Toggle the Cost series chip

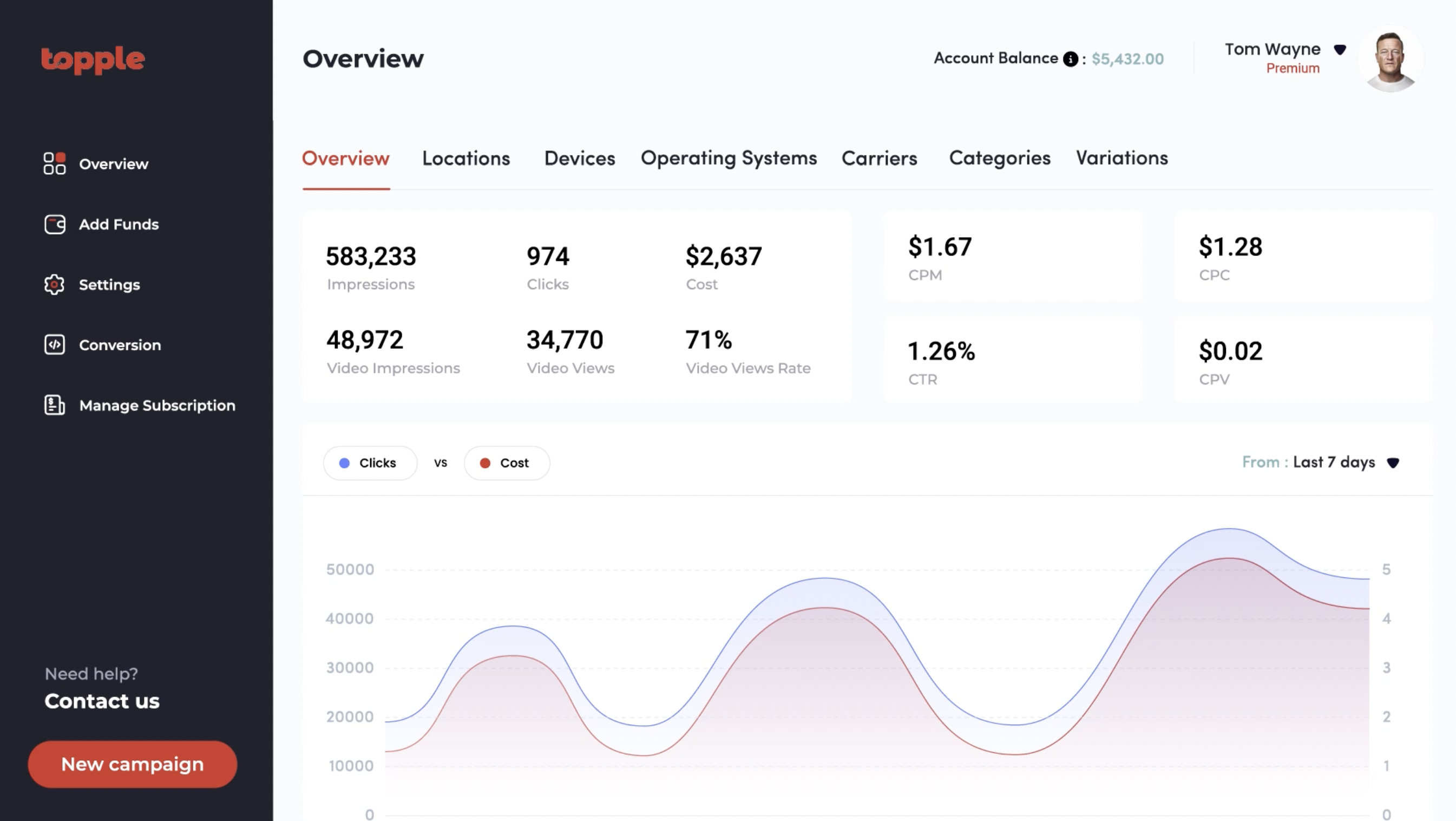click(x=507, y=463)
